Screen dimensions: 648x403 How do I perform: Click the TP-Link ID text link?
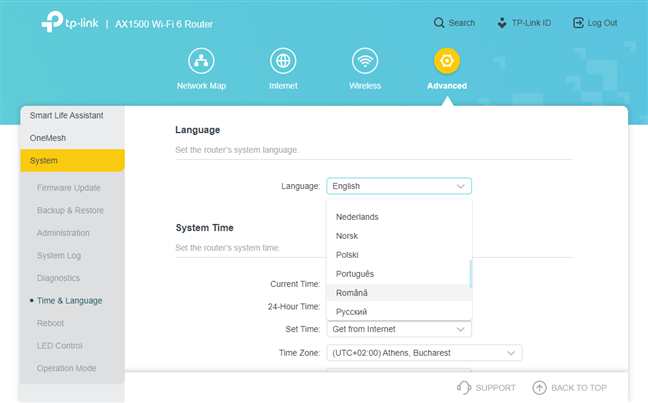coord(531,23)
